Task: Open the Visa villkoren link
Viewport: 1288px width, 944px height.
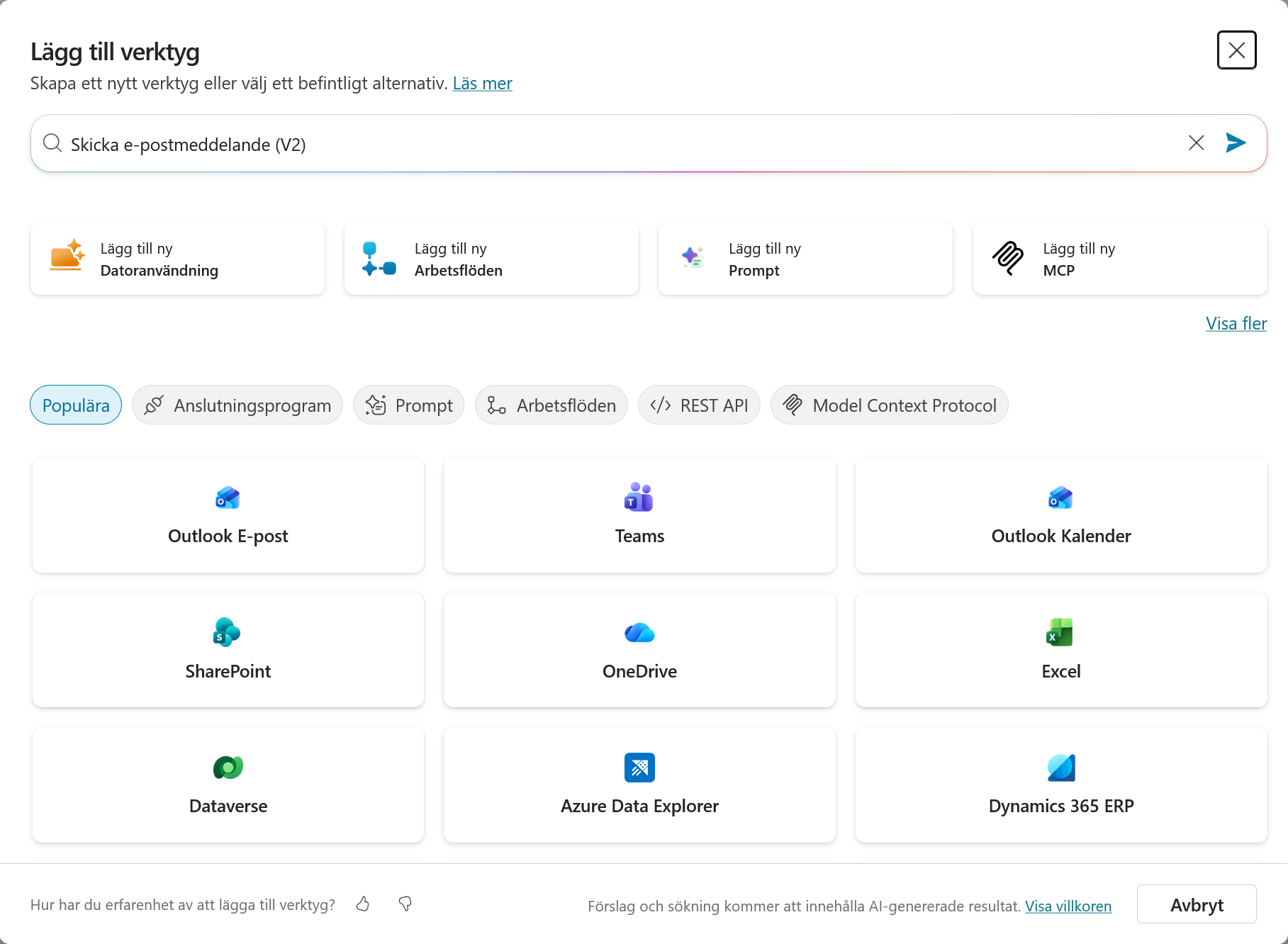Action: pyautogui.click(x=1068, y=906)
